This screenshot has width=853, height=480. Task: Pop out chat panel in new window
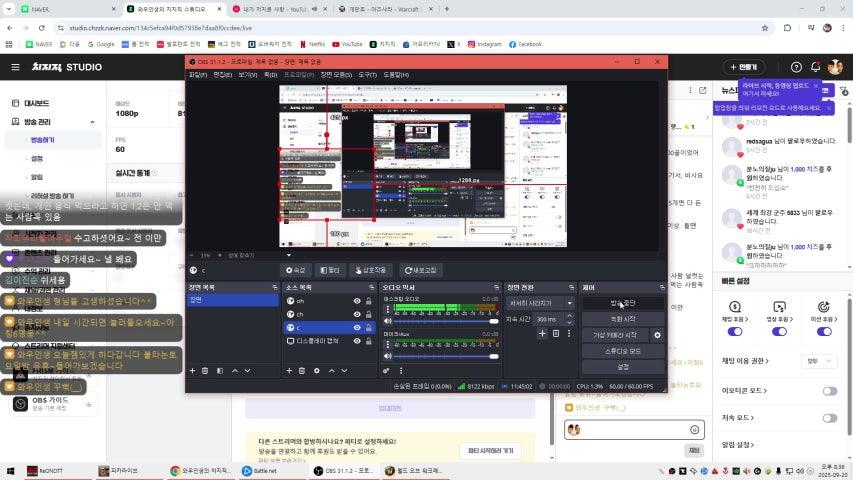(703, 90)
